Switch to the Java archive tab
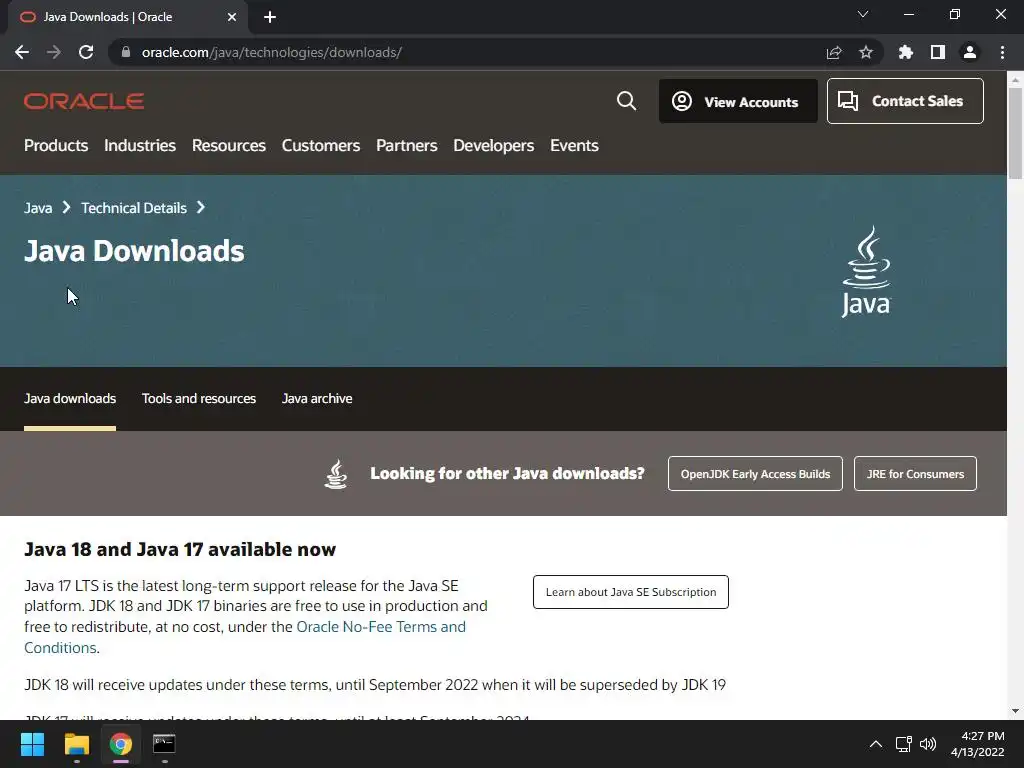This screenshot has width=1024, height=768. pyautogui.click(x=317, y=398)
